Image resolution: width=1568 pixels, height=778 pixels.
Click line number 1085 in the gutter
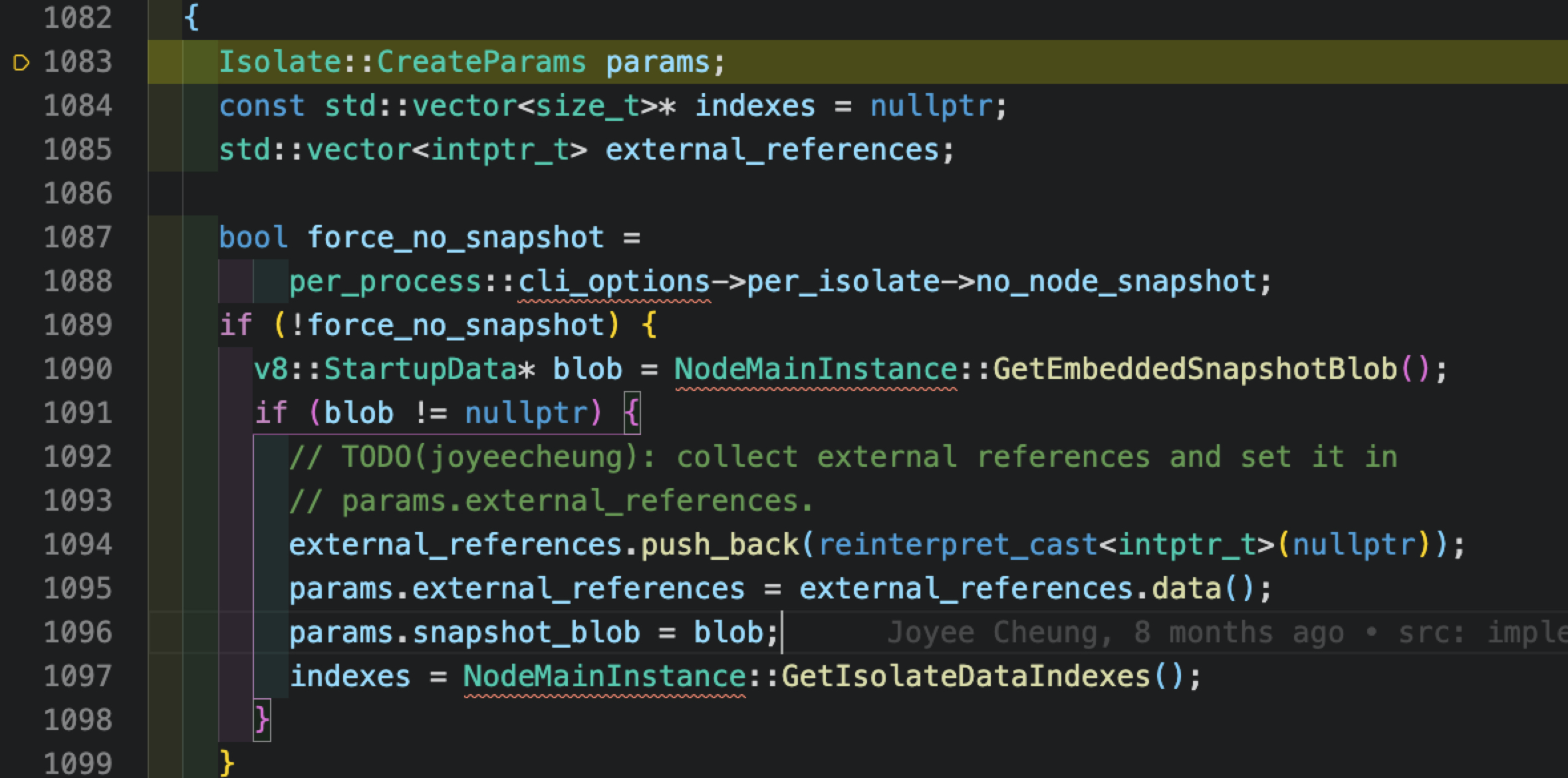tap(78, 150)
